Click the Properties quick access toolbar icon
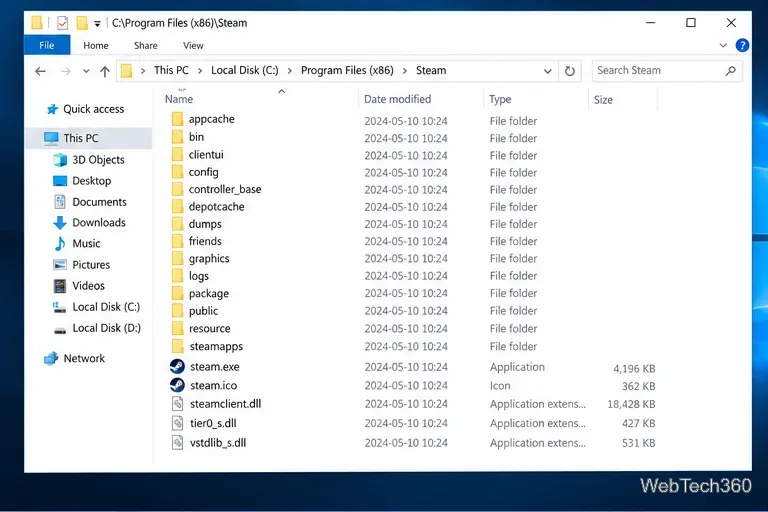 [x=62, y=23]
